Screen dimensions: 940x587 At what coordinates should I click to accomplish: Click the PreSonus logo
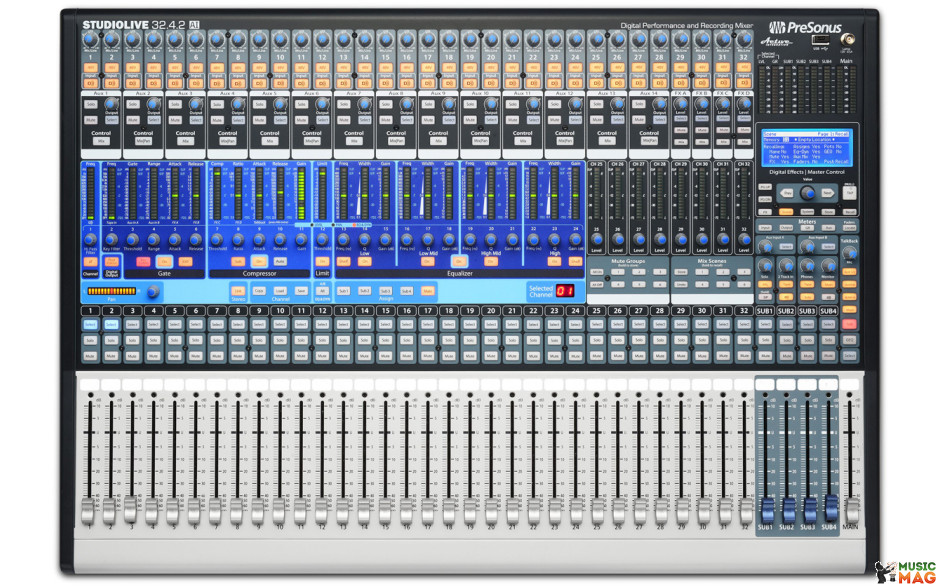click(805, 28)
